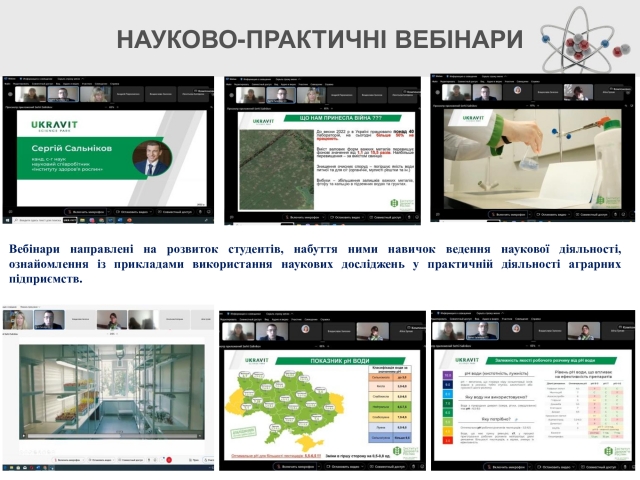Open File Explorer folder icon in Сергій Сальніков screenshot taskbar
Viewport: 640px width, 480px height.
(82, 220)
